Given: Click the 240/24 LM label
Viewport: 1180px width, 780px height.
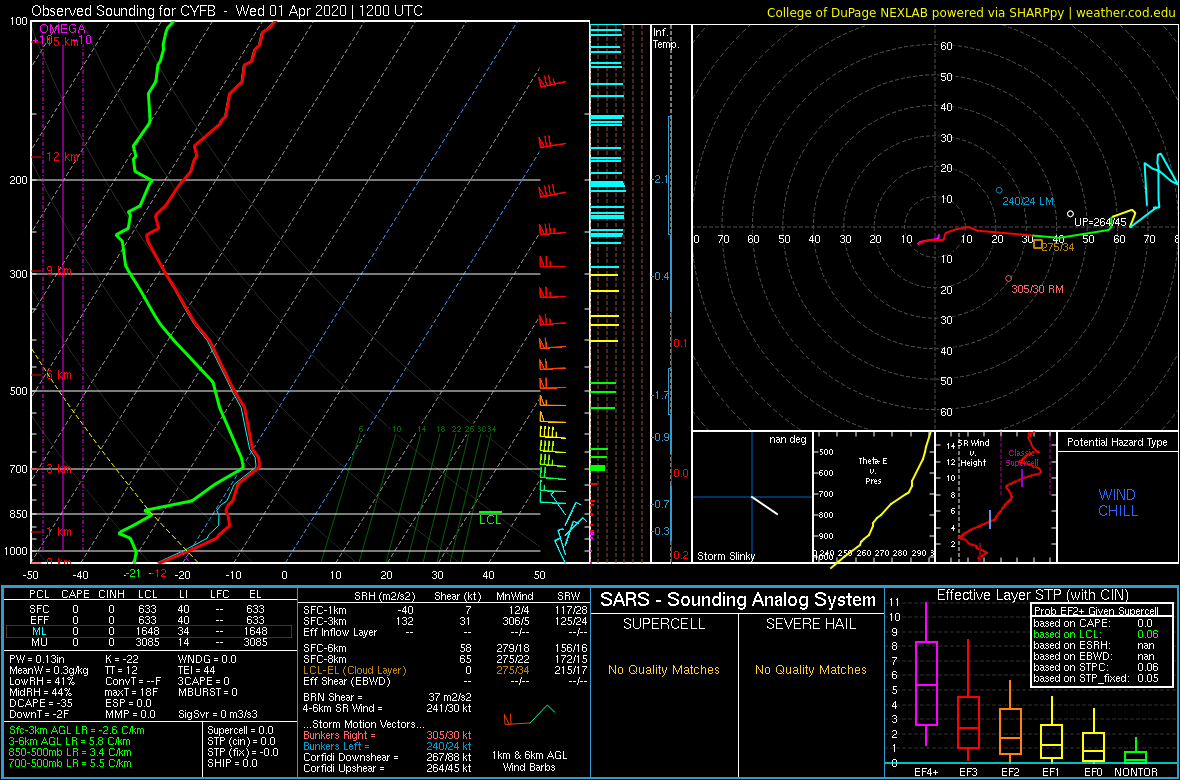Looking at the screenshot, I should [1027, 202].
